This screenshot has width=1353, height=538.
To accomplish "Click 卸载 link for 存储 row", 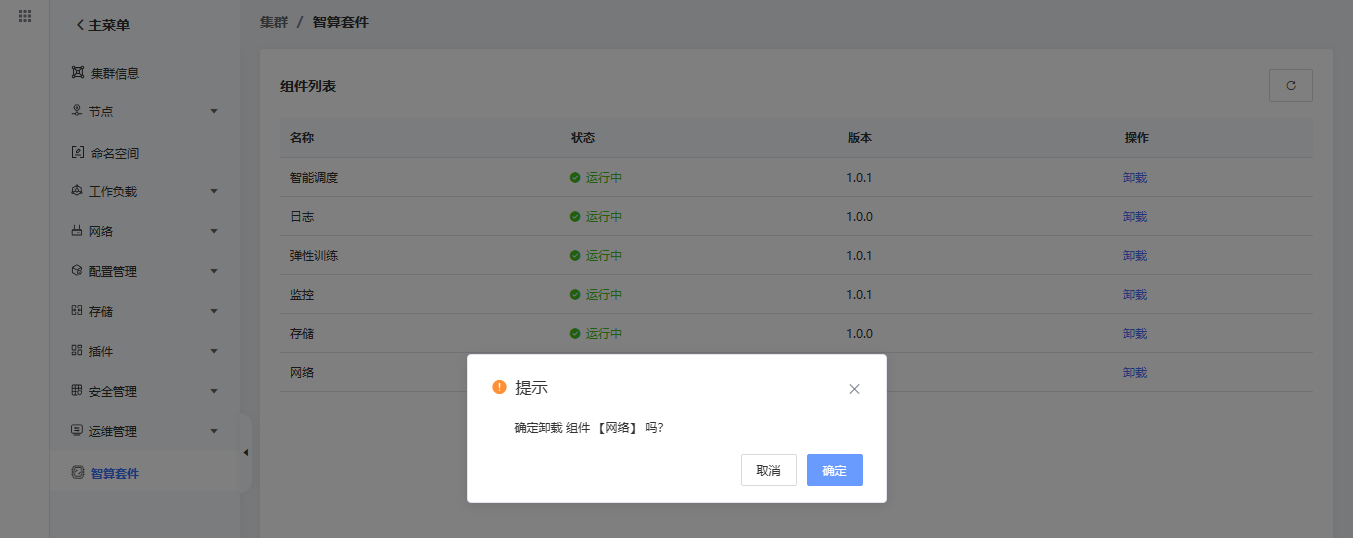I will point(1135,334).
